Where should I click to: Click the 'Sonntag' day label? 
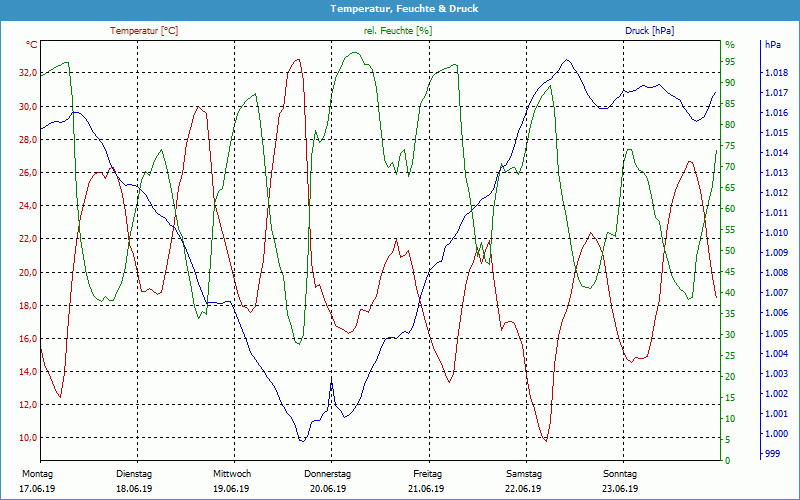[620, 474]
